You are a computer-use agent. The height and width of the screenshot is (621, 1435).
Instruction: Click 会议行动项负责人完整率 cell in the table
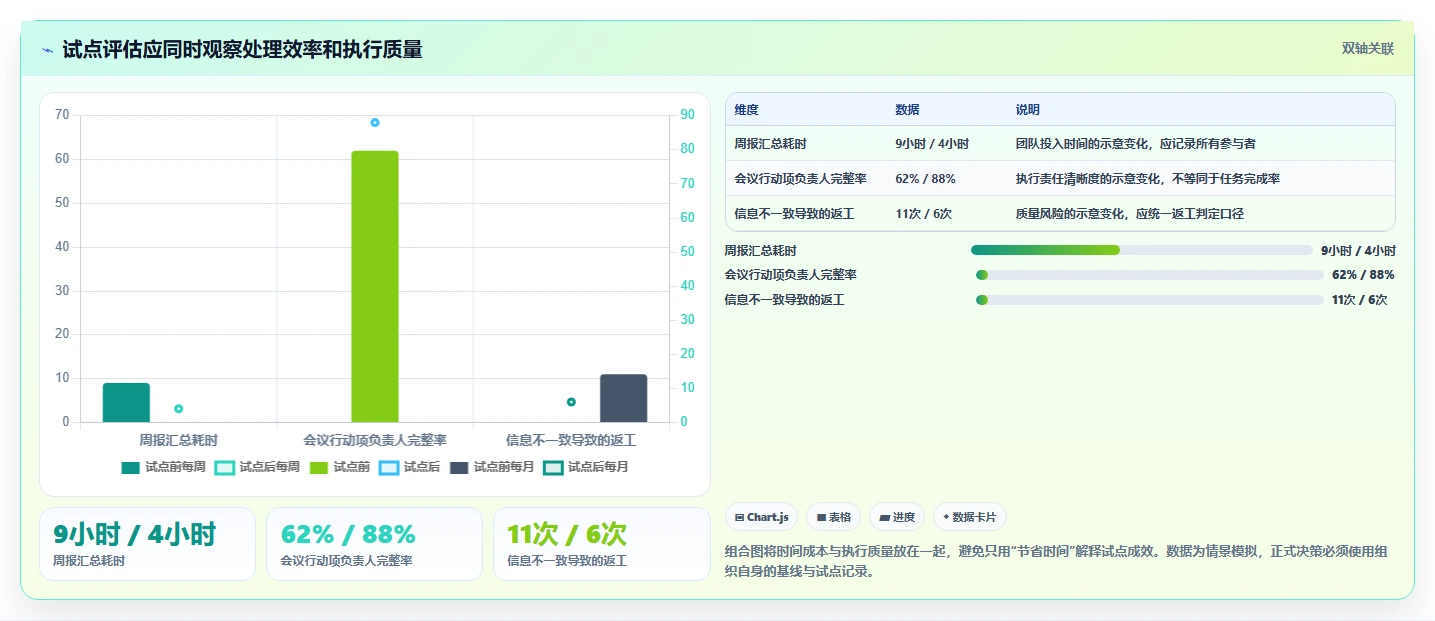[x=800, y=179]
